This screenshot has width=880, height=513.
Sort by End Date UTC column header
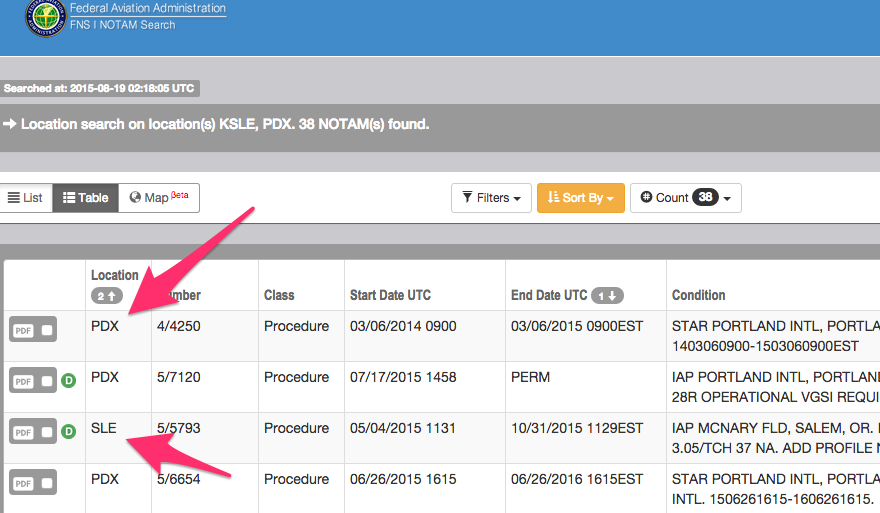pos(549,295)
